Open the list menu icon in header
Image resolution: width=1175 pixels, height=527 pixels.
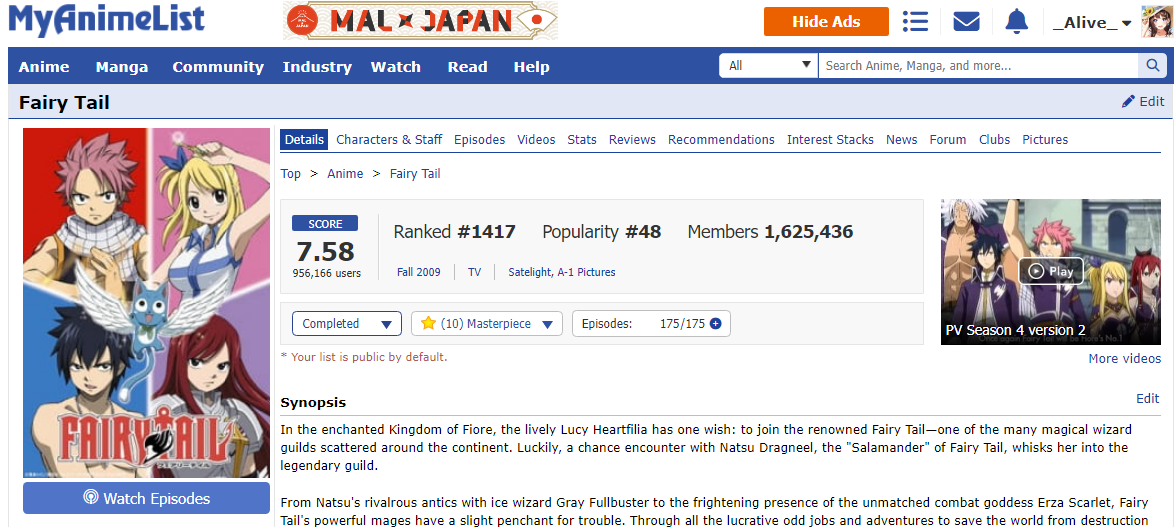(x=915, y=21)
